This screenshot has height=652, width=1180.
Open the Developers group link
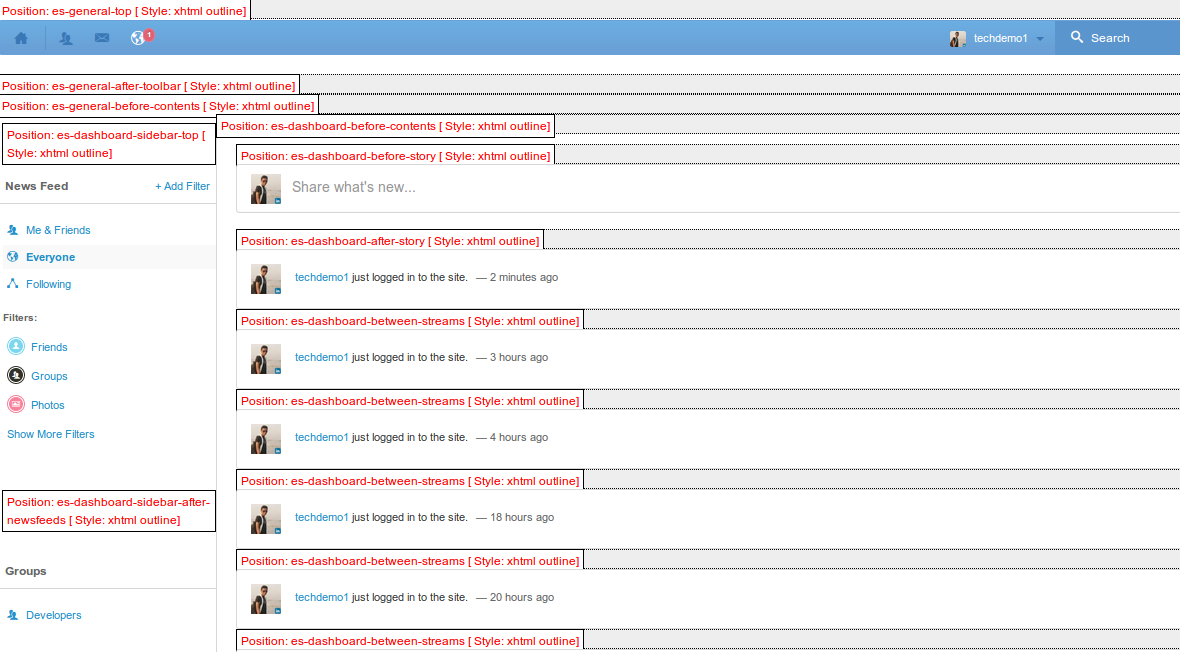pos(53,615)
